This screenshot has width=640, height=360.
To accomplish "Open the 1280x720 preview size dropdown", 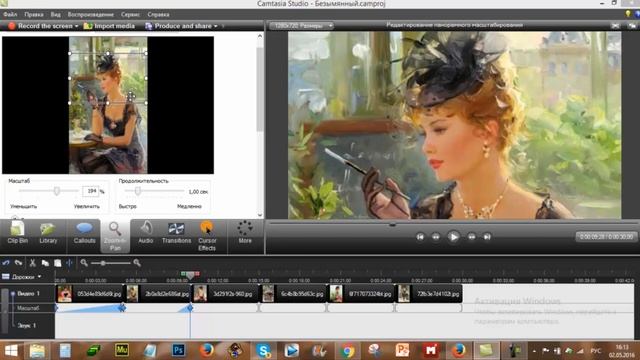I will (x=302, y=25).
